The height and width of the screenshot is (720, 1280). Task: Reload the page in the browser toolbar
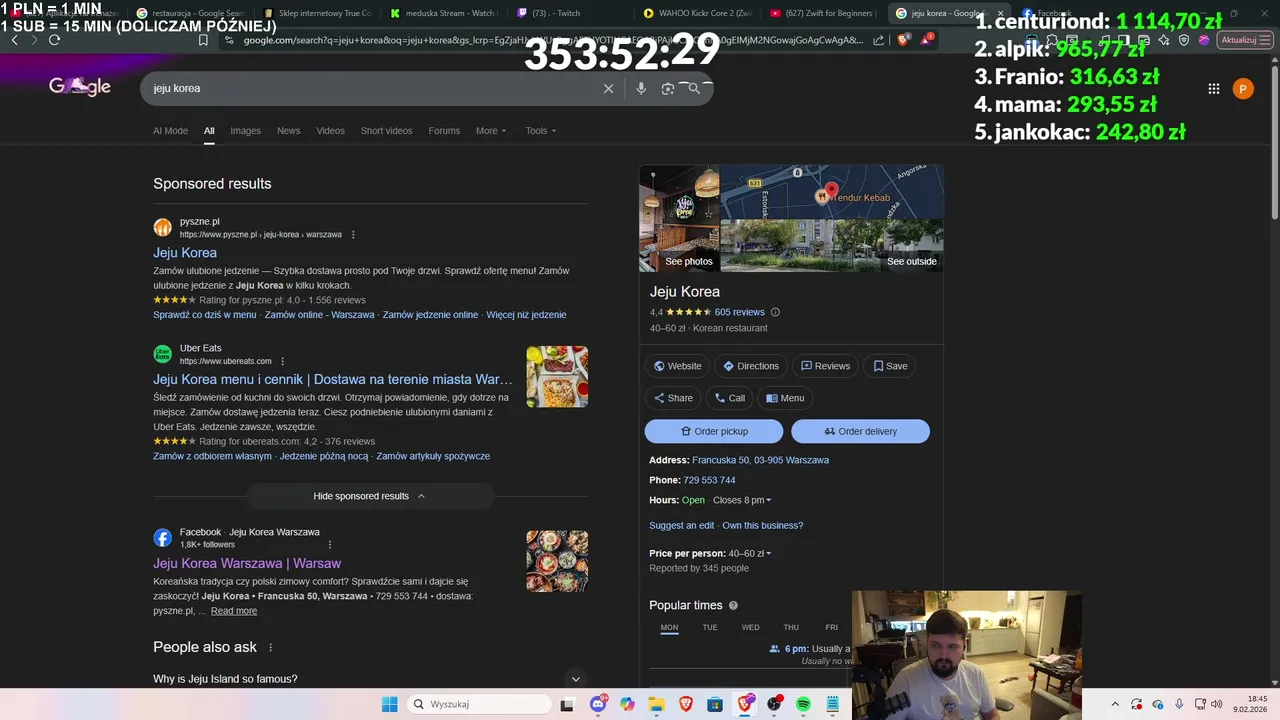[x=54, y=40]
